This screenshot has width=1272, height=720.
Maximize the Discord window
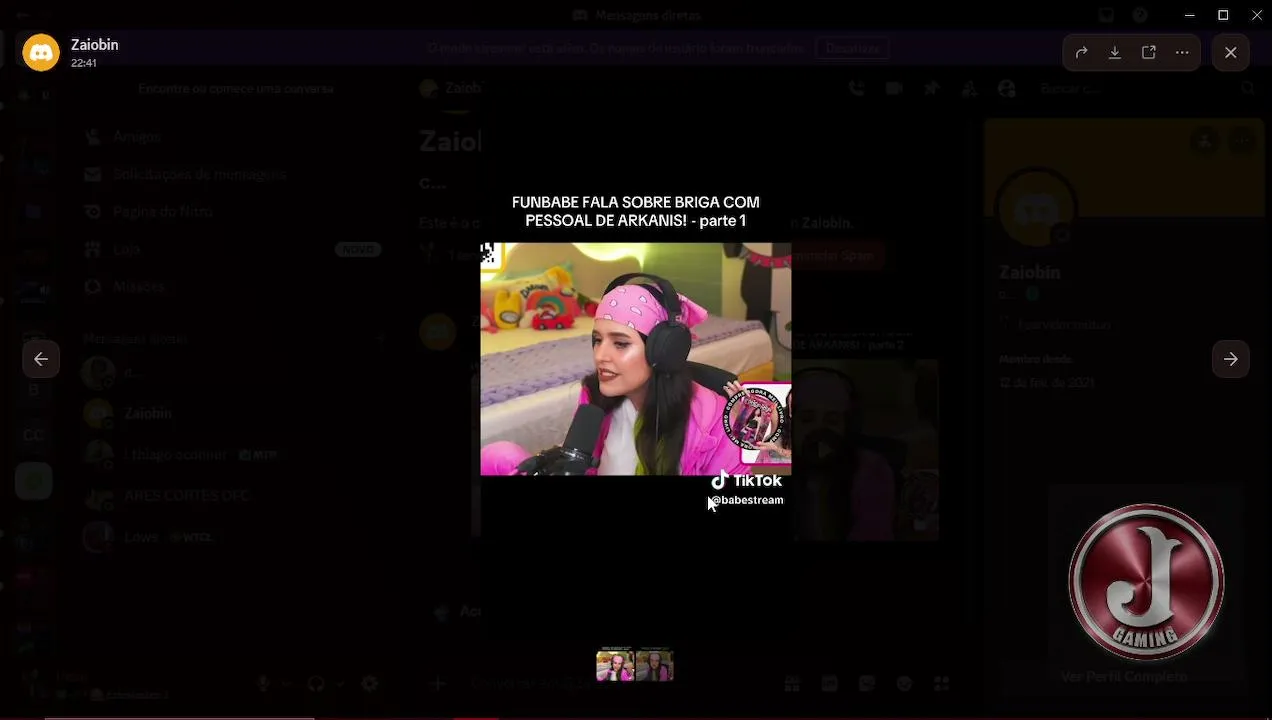click(x=1223, y=15)
